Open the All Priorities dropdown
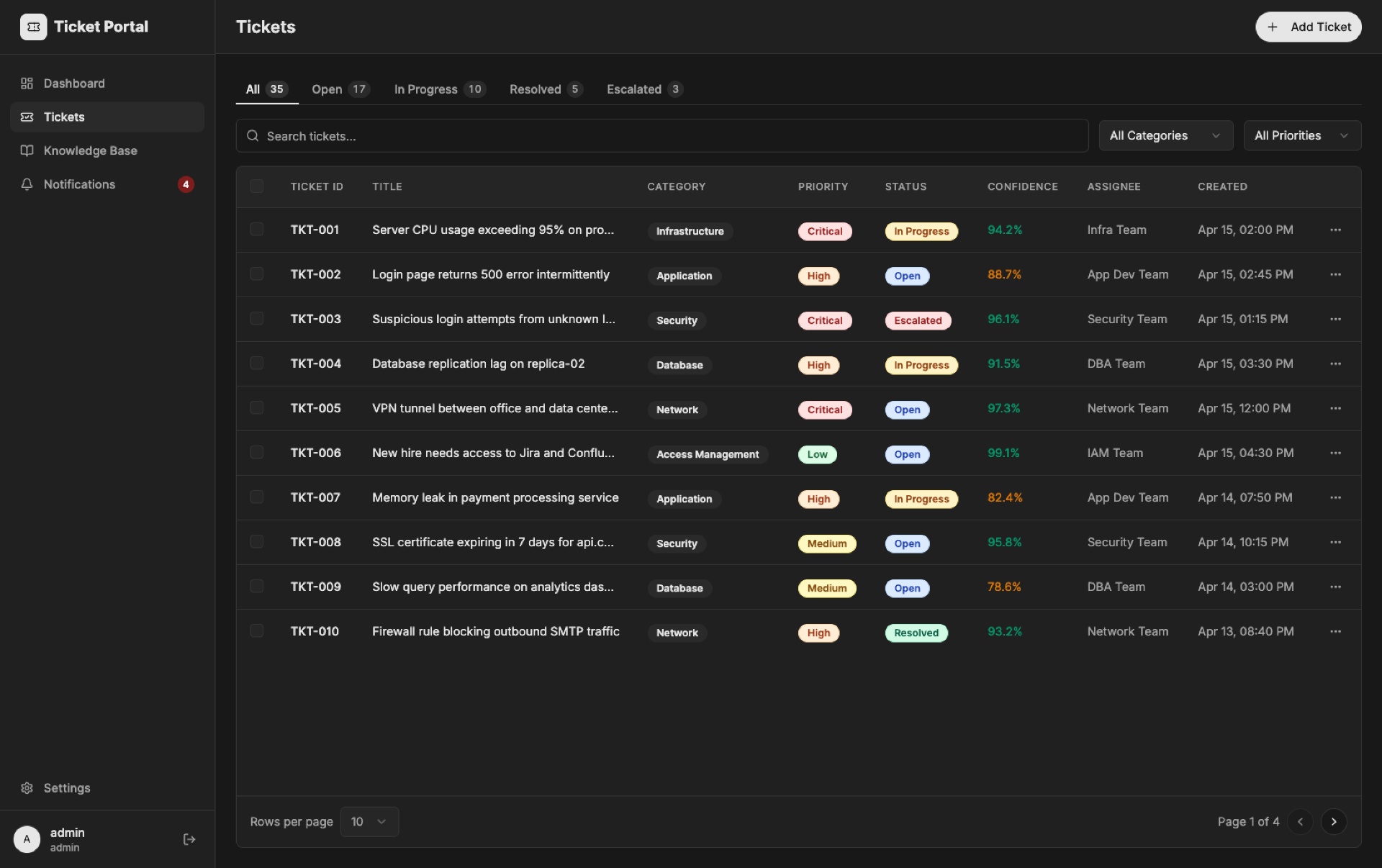Viewport: 1382px width, 868px height. tap(1302, 135)
